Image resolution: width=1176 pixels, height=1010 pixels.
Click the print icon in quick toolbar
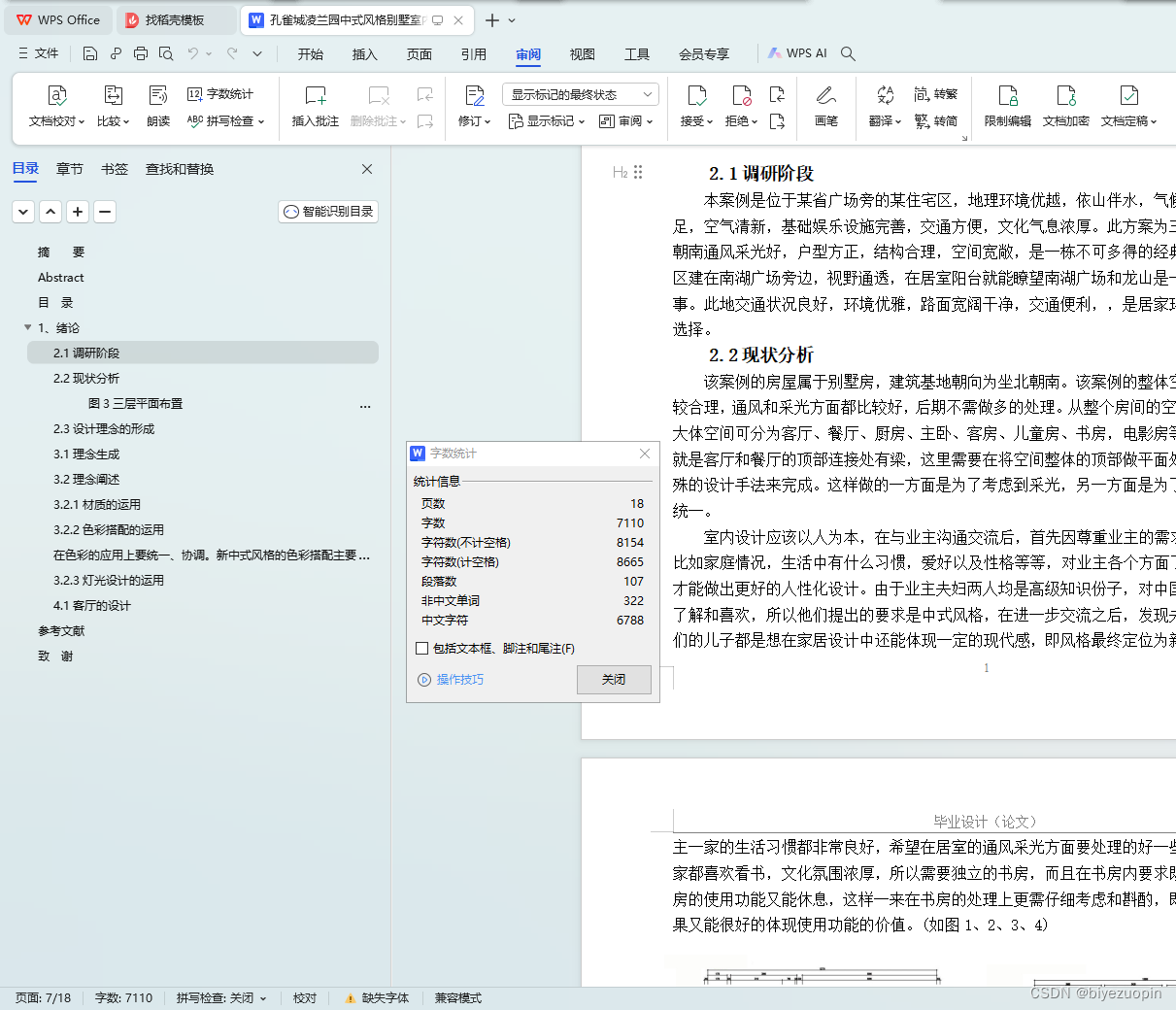pos(141,53)
